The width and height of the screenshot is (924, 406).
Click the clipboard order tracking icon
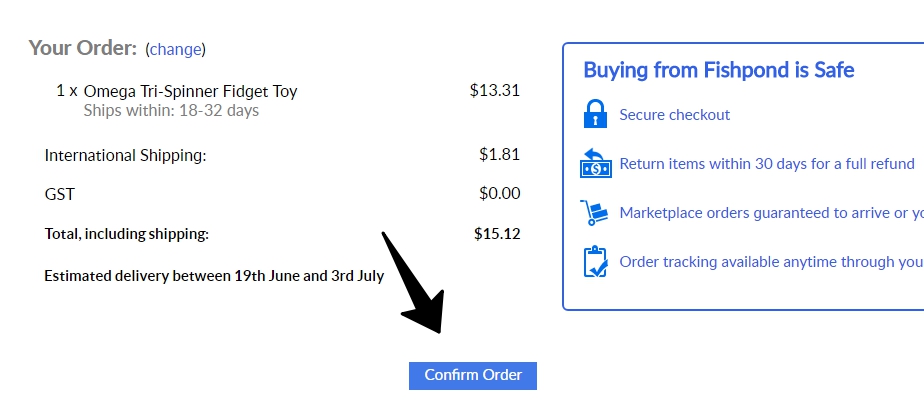point(596,261)
